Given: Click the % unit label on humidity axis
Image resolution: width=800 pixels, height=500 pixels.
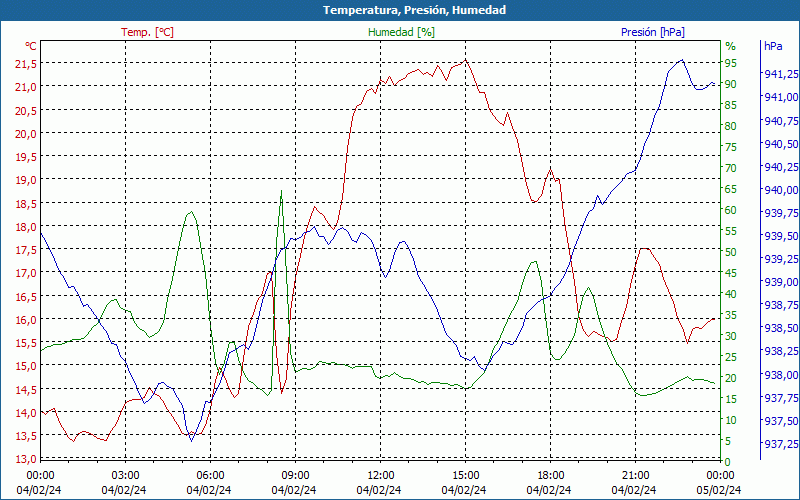Looking at the screenshot, I should tap(731, 46).
